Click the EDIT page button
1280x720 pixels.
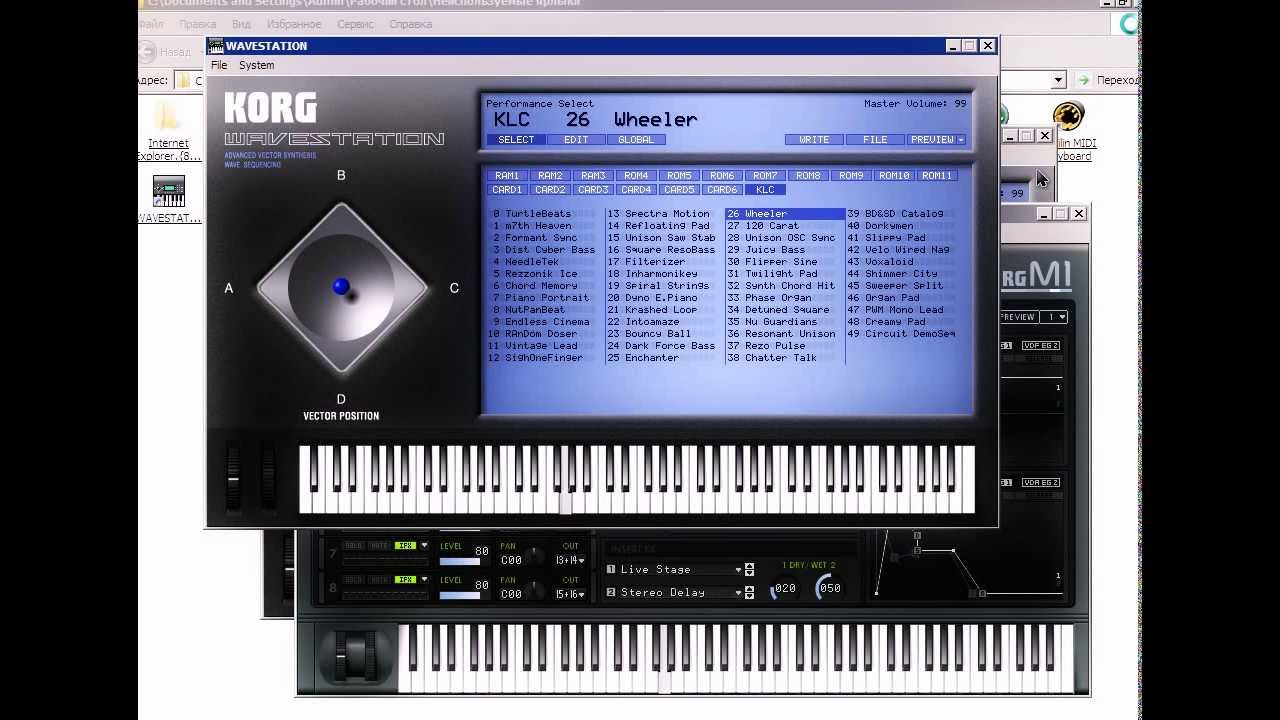pos(576,140)
